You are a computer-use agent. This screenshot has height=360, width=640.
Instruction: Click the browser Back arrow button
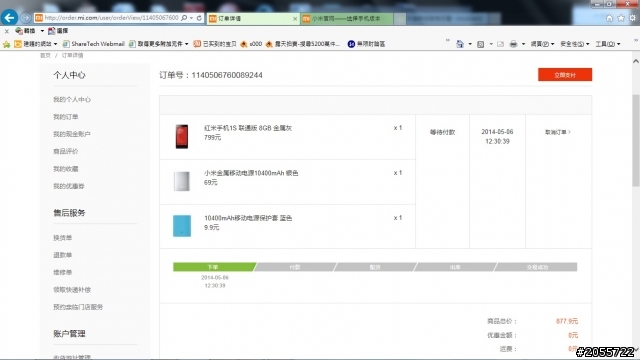[x=9, y=18]
